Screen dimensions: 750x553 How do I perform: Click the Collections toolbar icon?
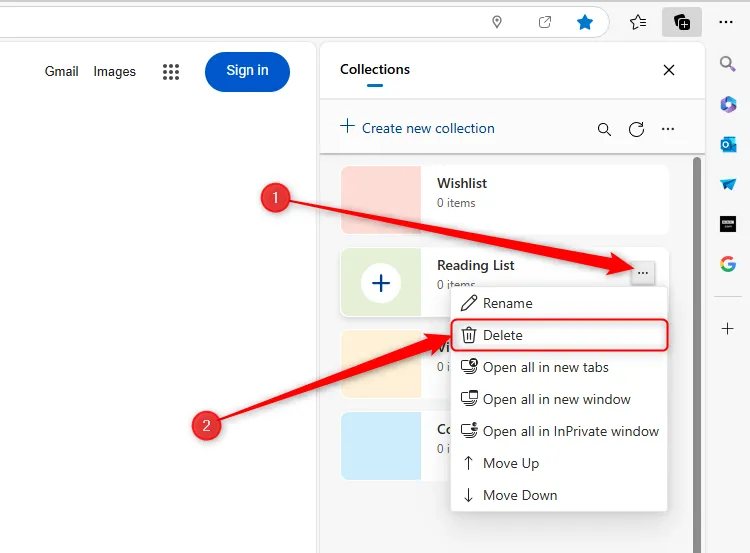[x=682, y=22]
